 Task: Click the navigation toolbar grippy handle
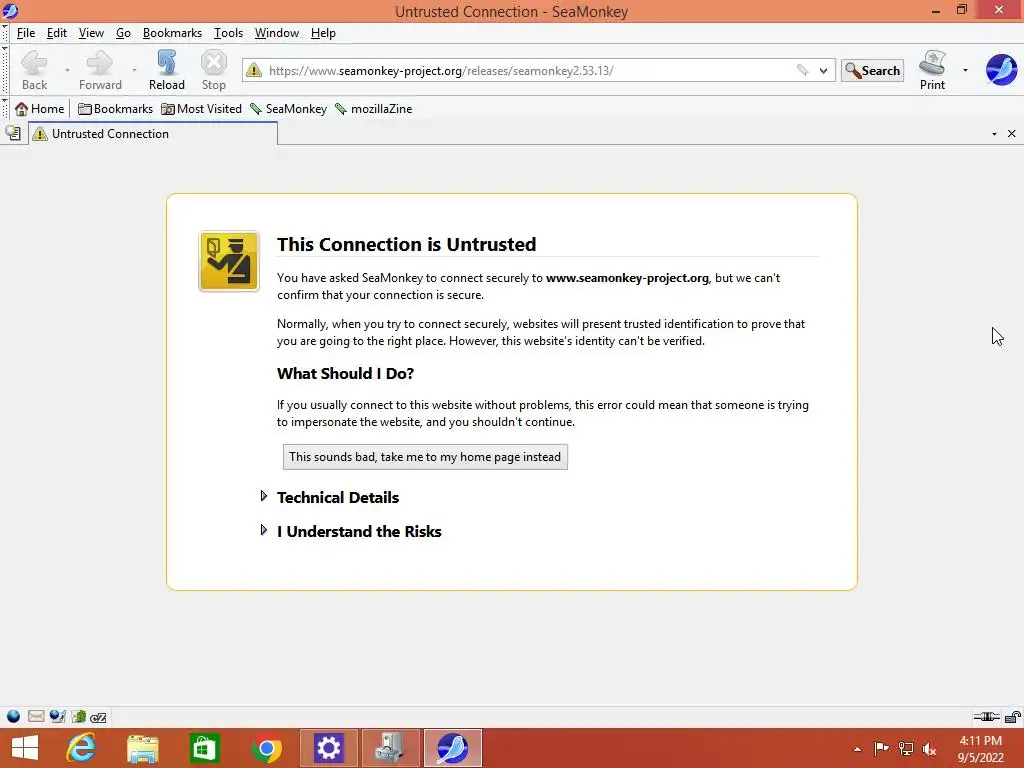click(5, 71)
